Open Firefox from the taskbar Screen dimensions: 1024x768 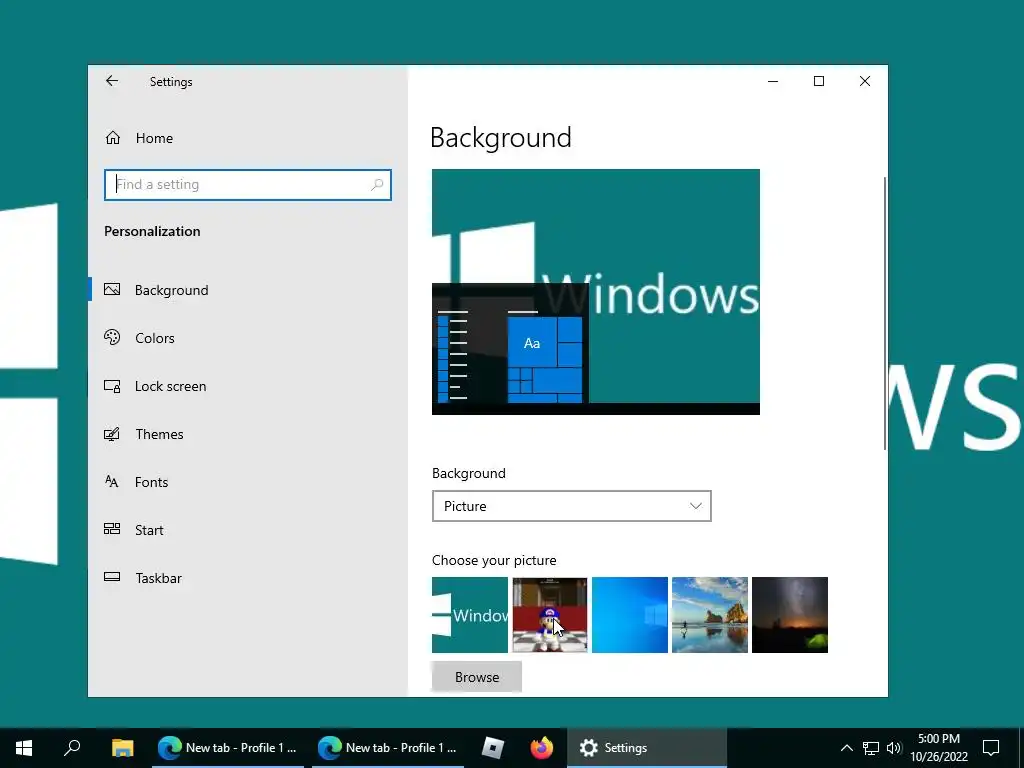point(541,748)
